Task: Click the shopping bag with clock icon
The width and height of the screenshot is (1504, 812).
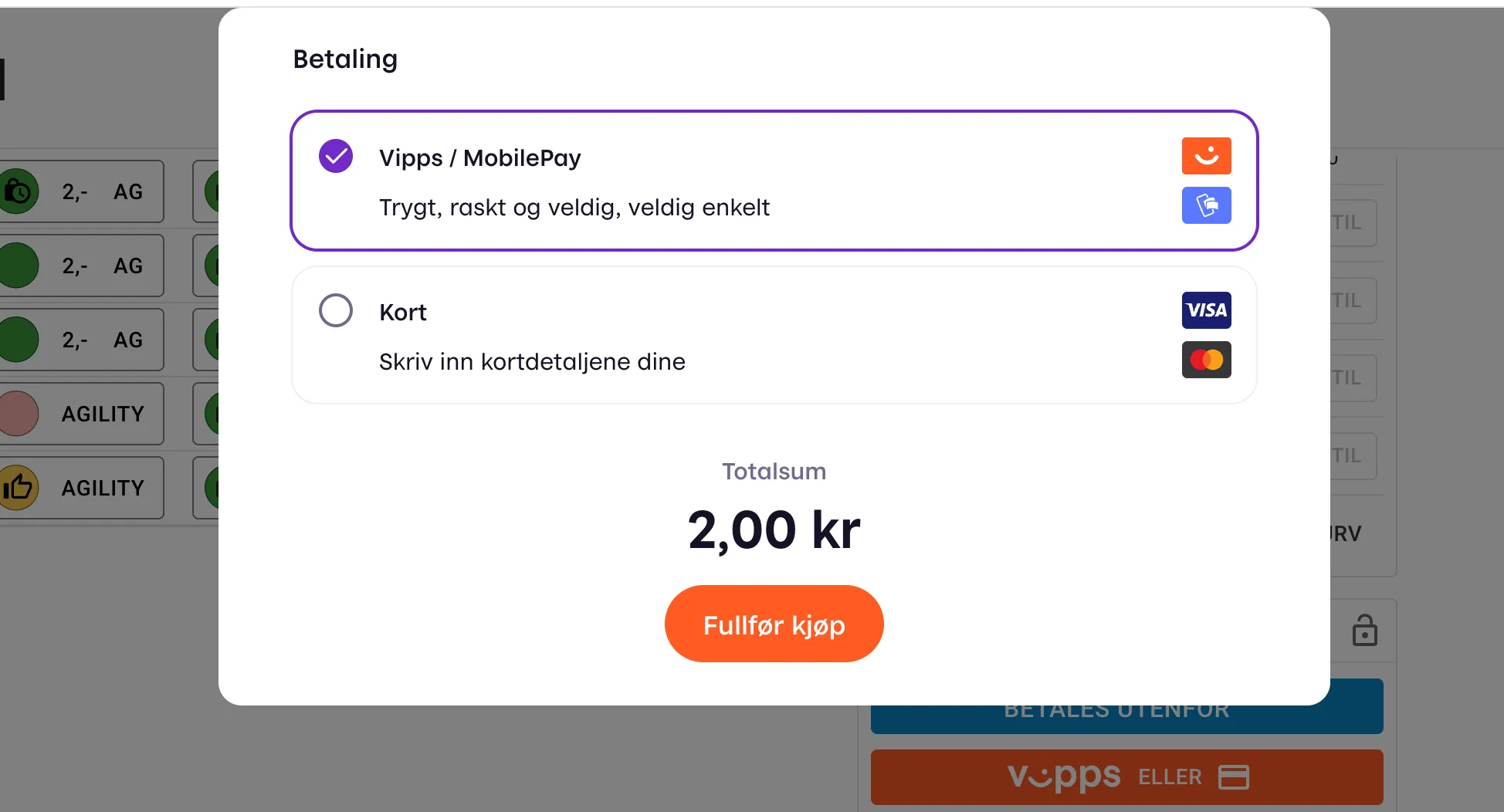Action: point(20,191)
